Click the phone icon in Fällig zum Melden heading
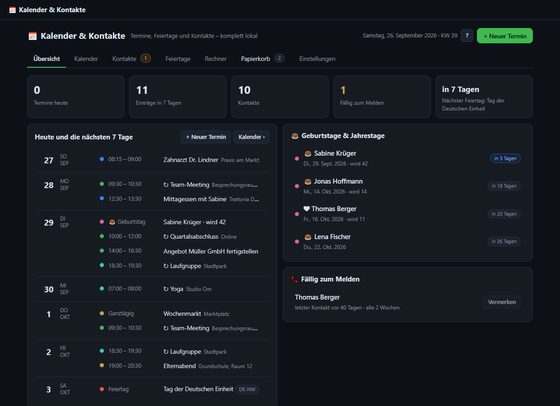The width and height of the screenshot is (560, 406). pyautogui.click(x=294, y=279)
